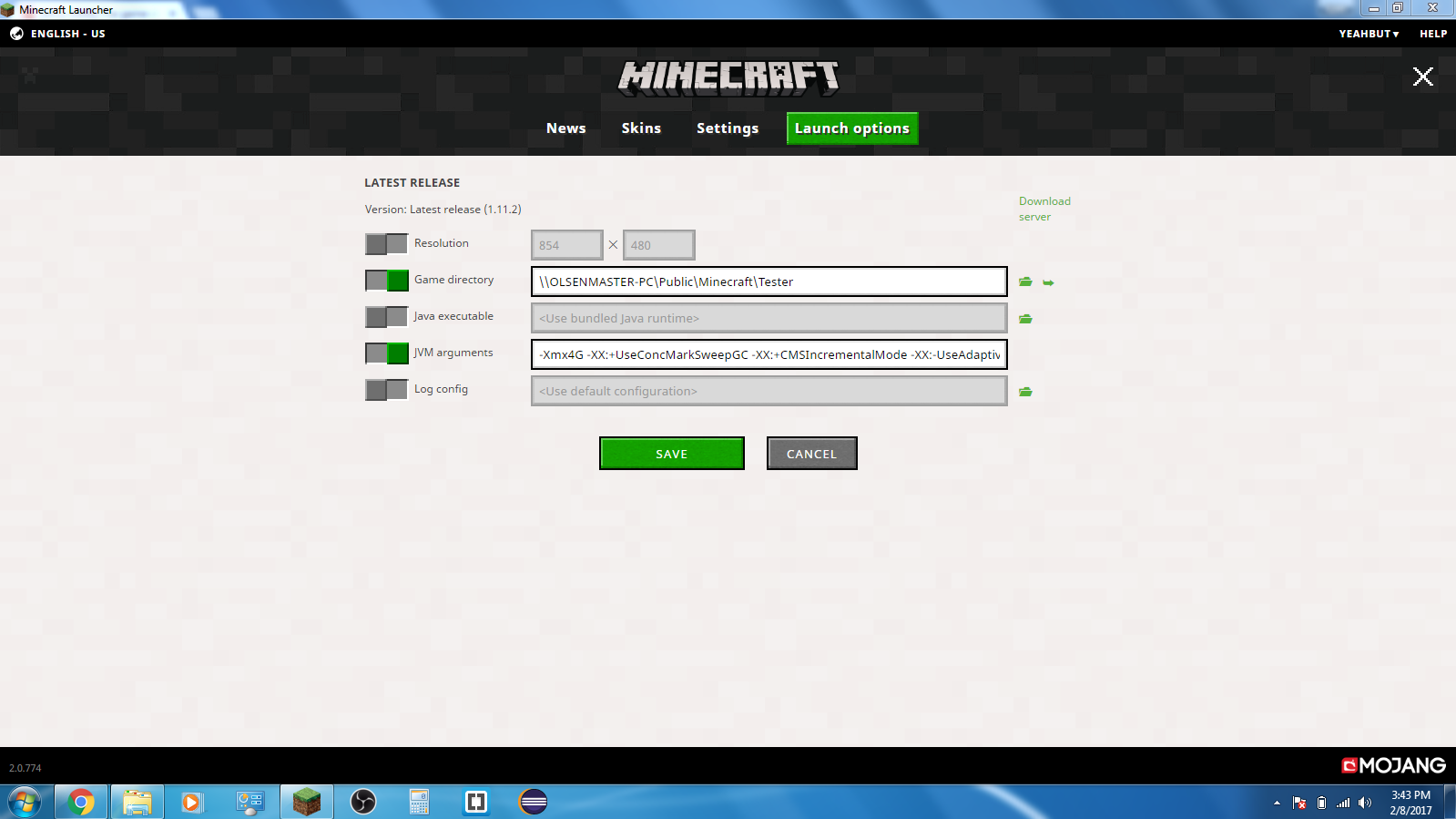Close launch options with the X icon
The height and width of the screenshot is (819, 1456).
(x=1422, y=77)
